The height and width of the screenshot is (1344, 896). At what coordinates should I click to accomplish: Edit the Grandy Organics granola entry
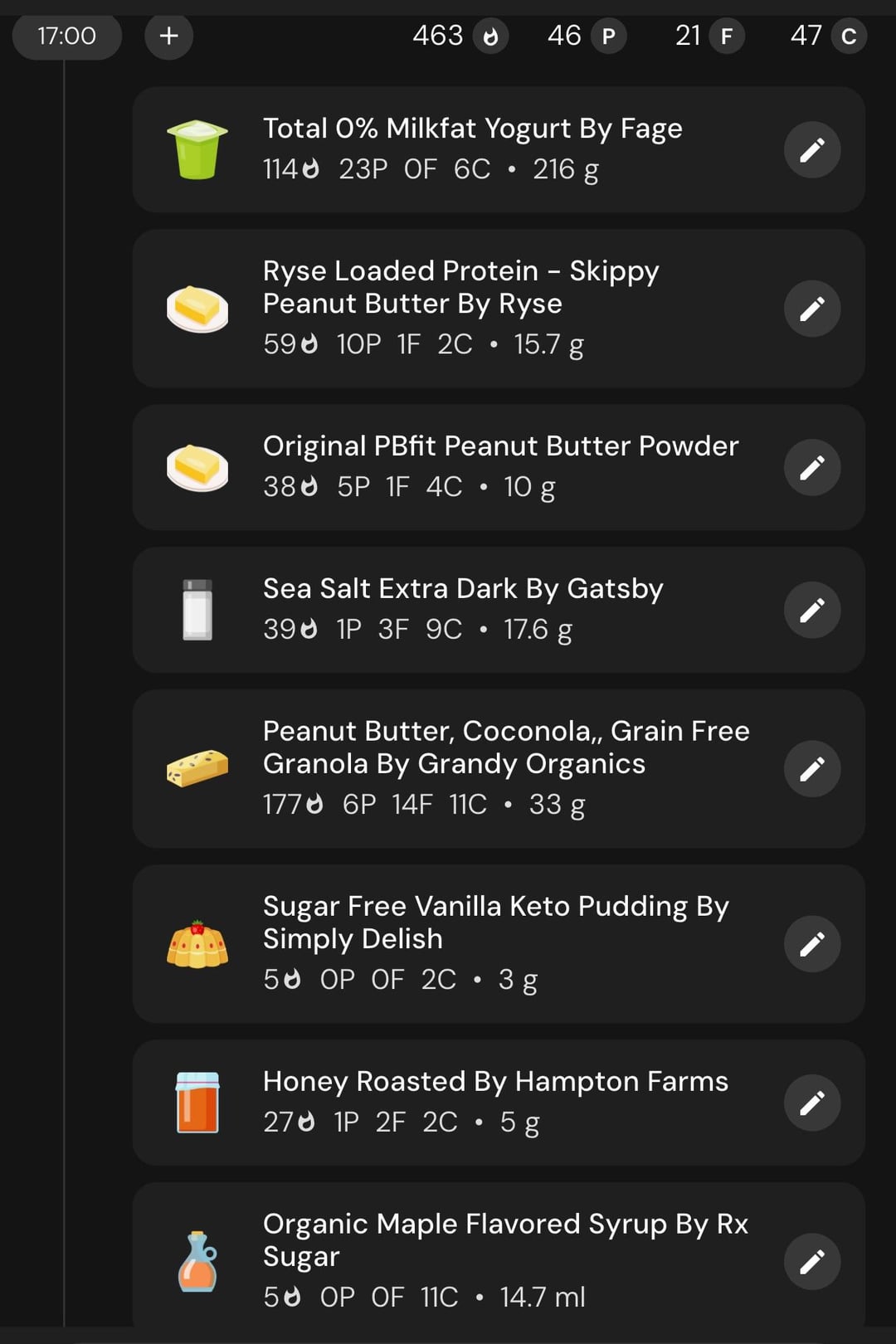(812, 769)
